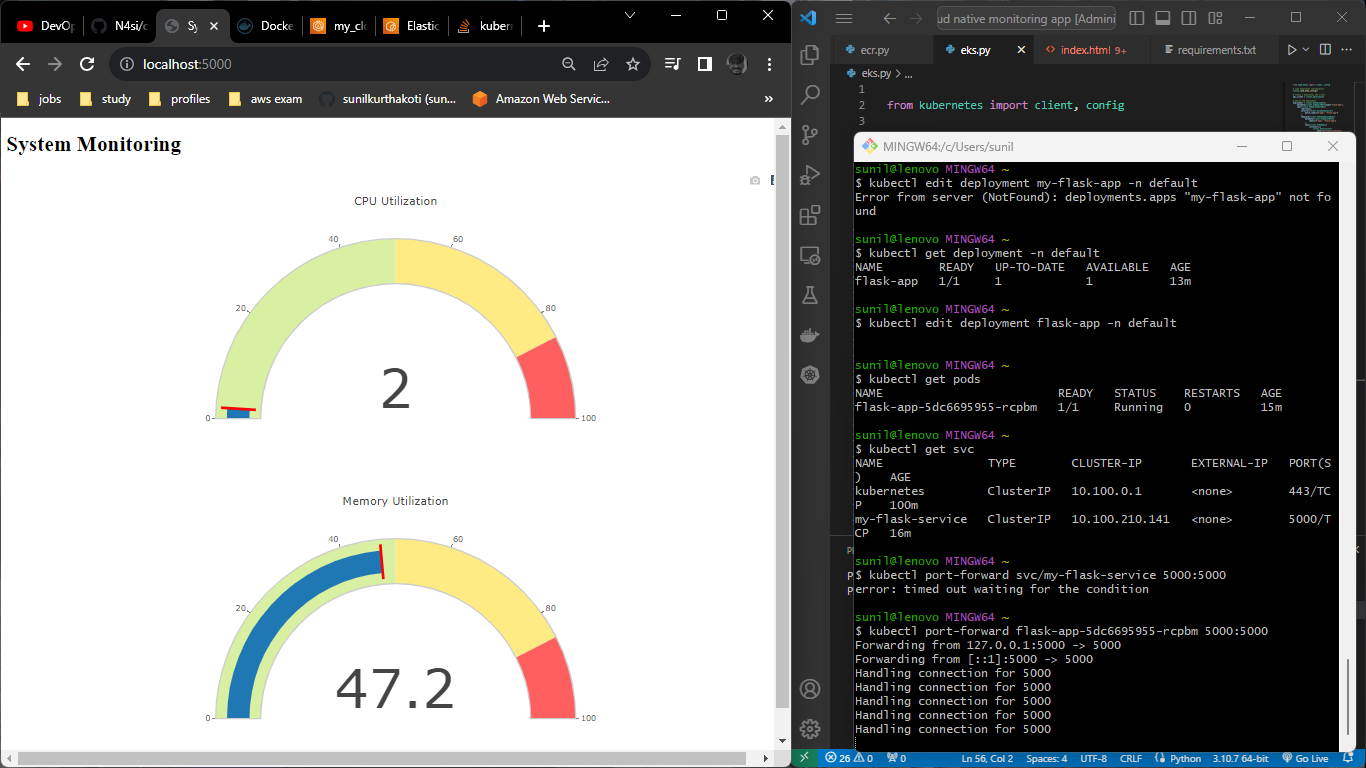Open the Accounts icon in VS Code
1366x768 pixels.
point(810,690)
